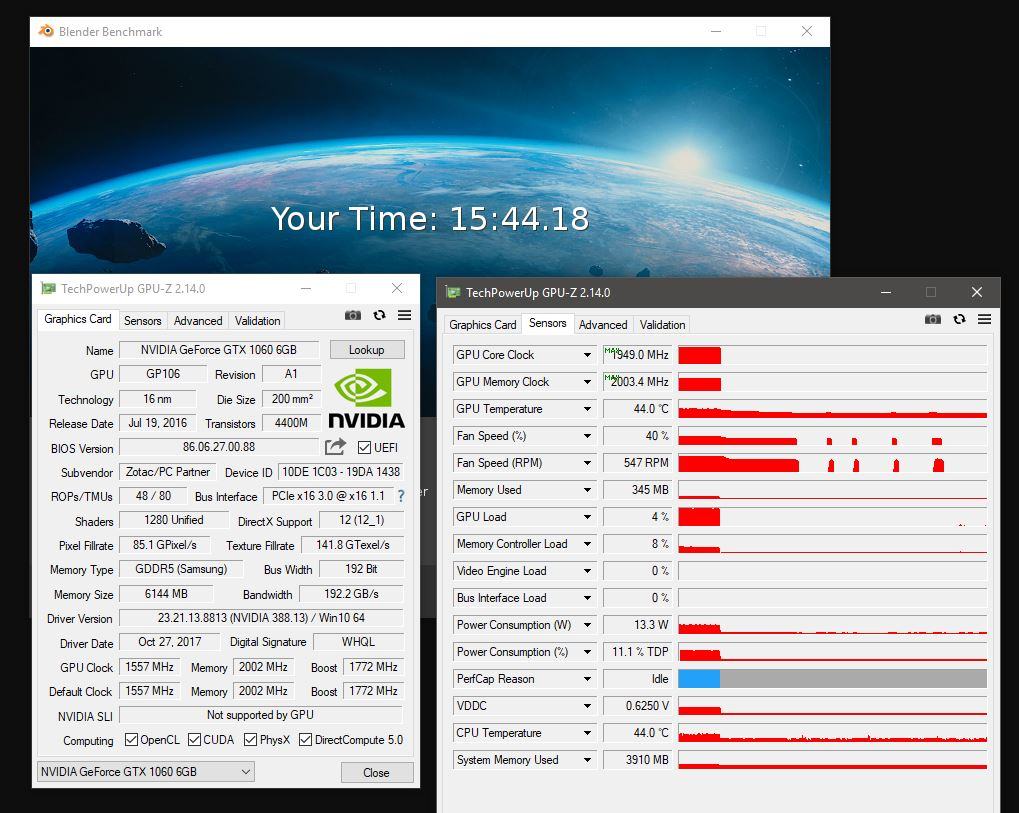Open Validation tab in the Graphics Card window
Screen dimensions: 1019x813
[x=257, y=320]
